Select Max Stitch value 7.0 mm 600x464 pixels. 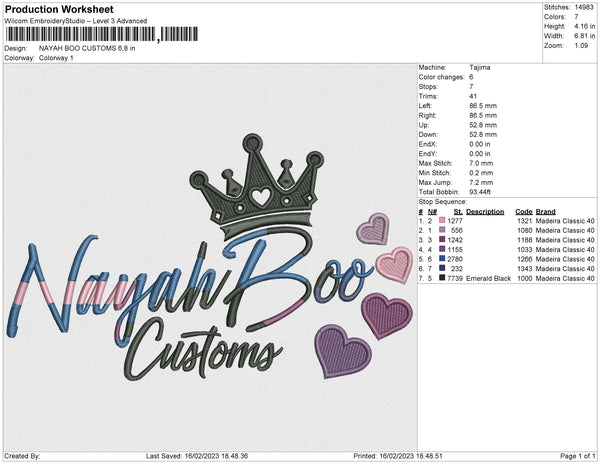click(481, 163)
